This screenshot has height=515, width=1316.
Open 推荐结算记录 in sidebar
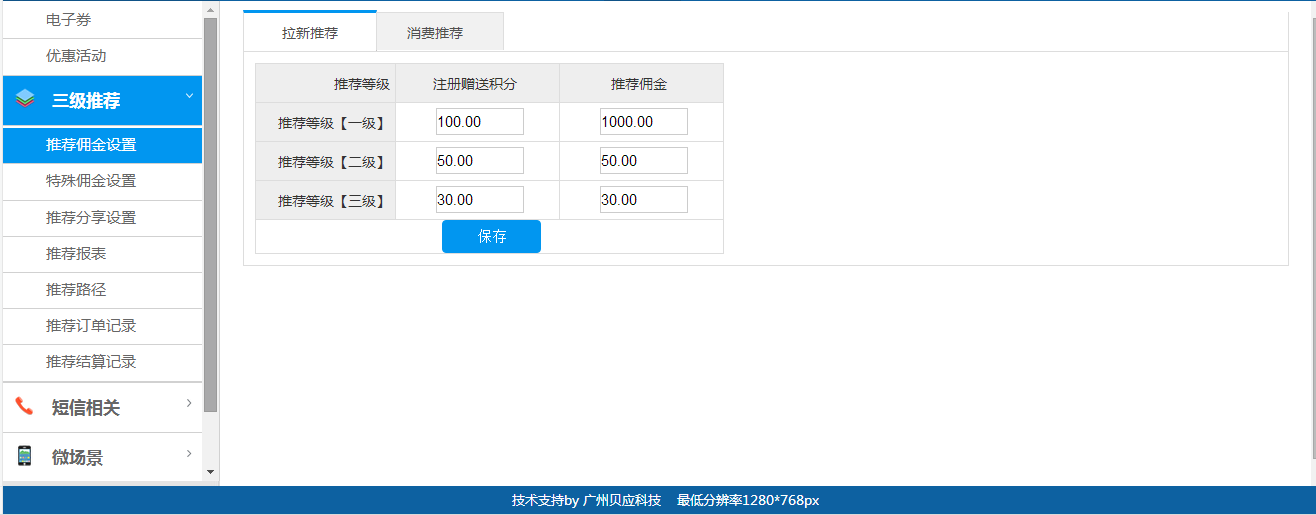pos(102,362)
